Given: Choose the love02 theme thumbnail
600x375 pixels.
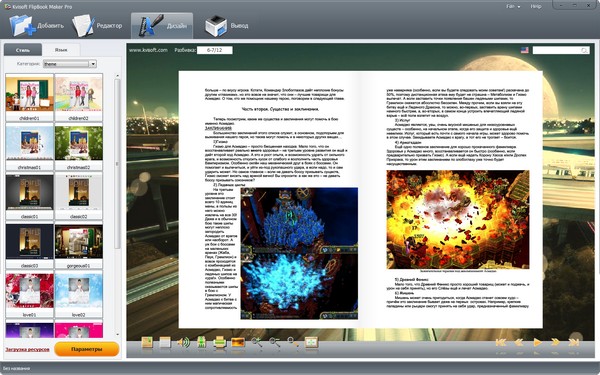Looking at the screenshot, I should 78,294.
